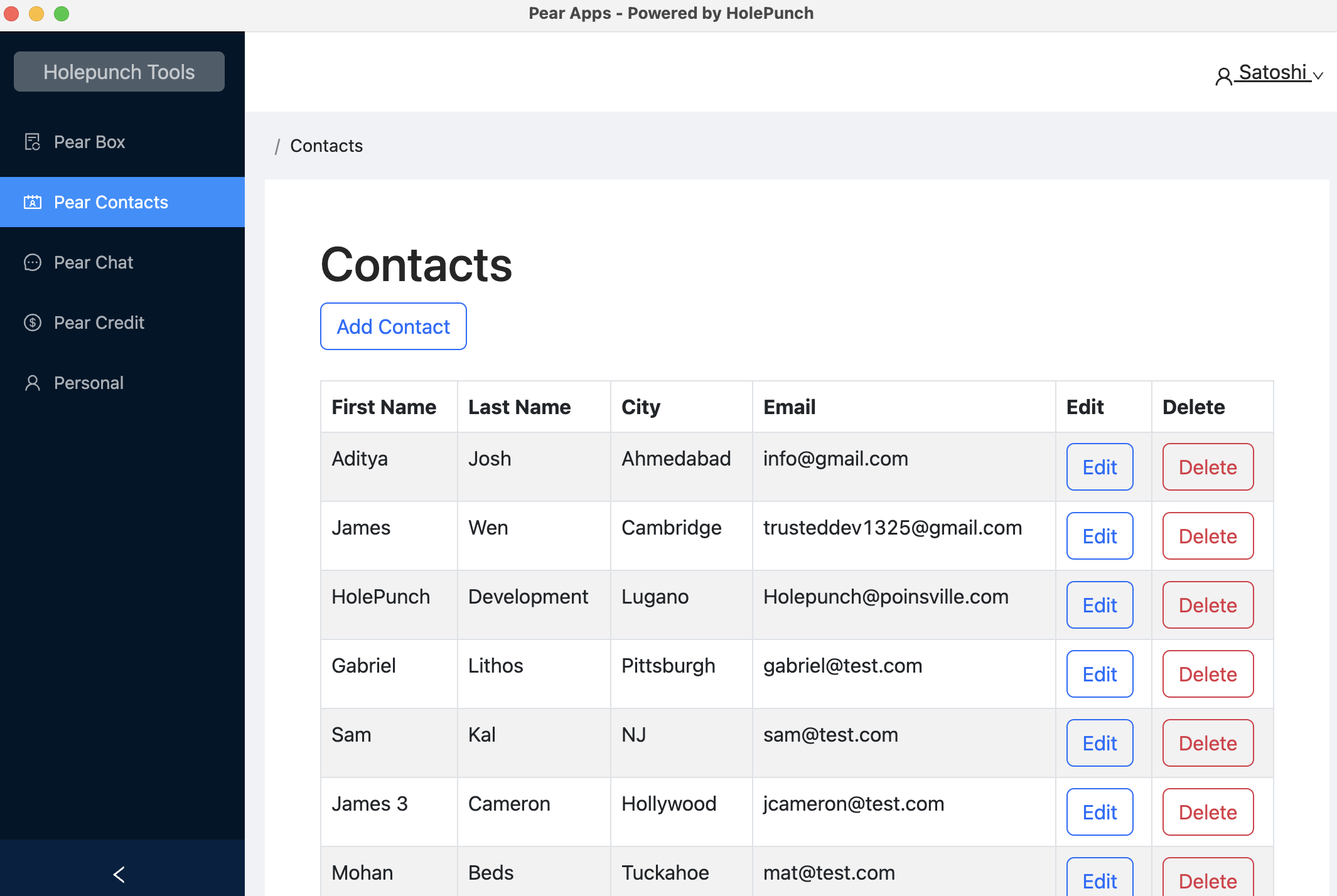Collapse the sidebar with the left arrow

(x=119, y=874)
